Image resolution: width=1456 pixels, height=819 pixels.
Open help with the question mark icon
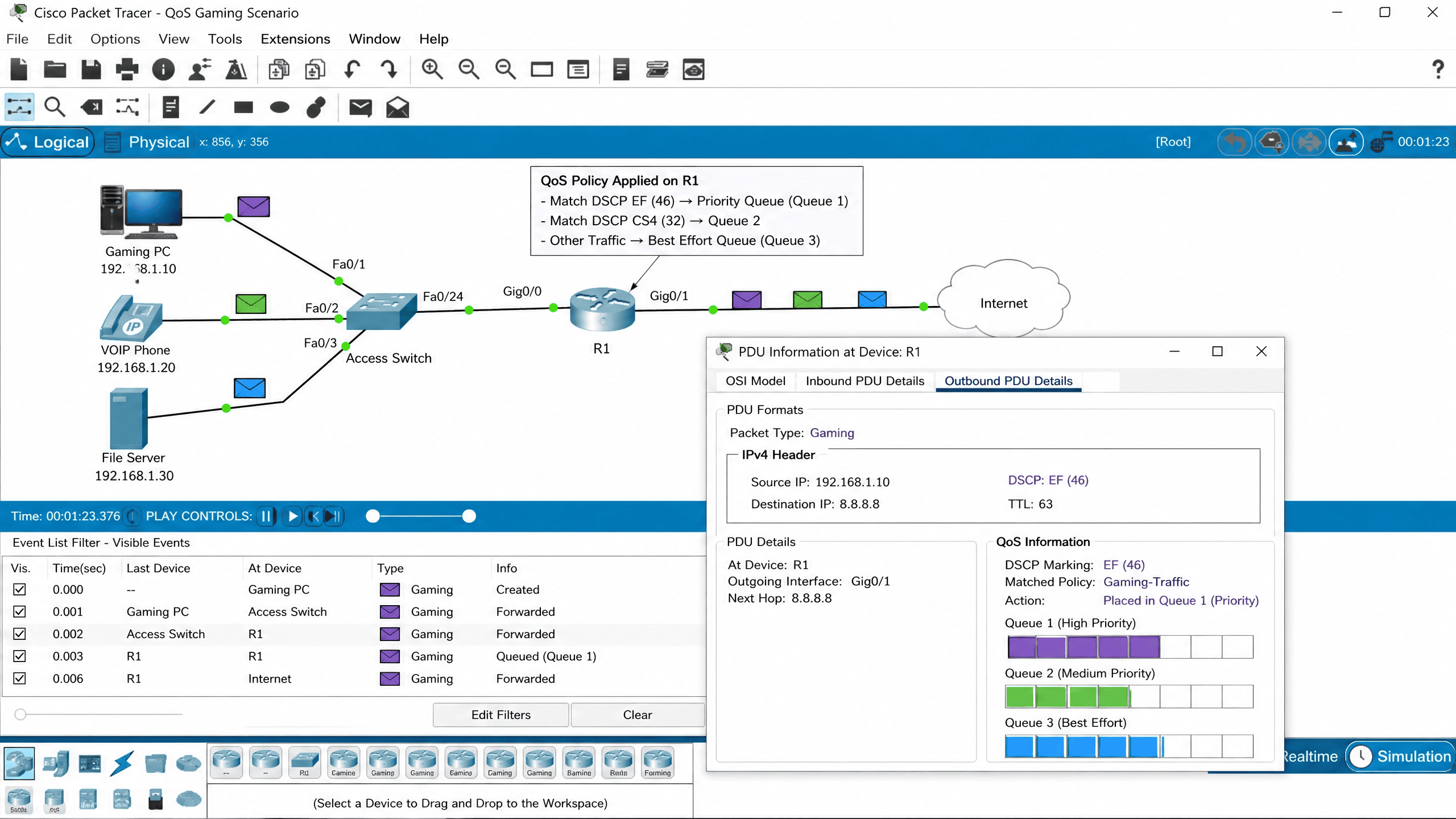tap(1438, 69)
